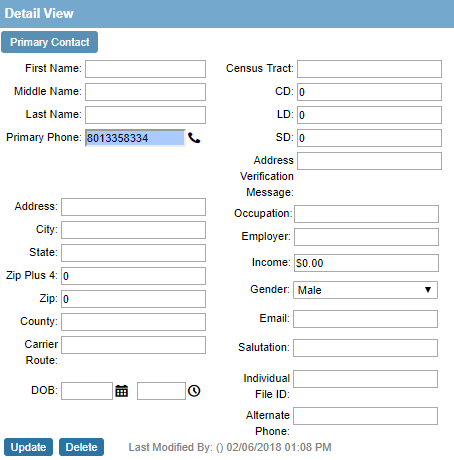
Task: Focus the First Name input field
Action: pos(145,69)
